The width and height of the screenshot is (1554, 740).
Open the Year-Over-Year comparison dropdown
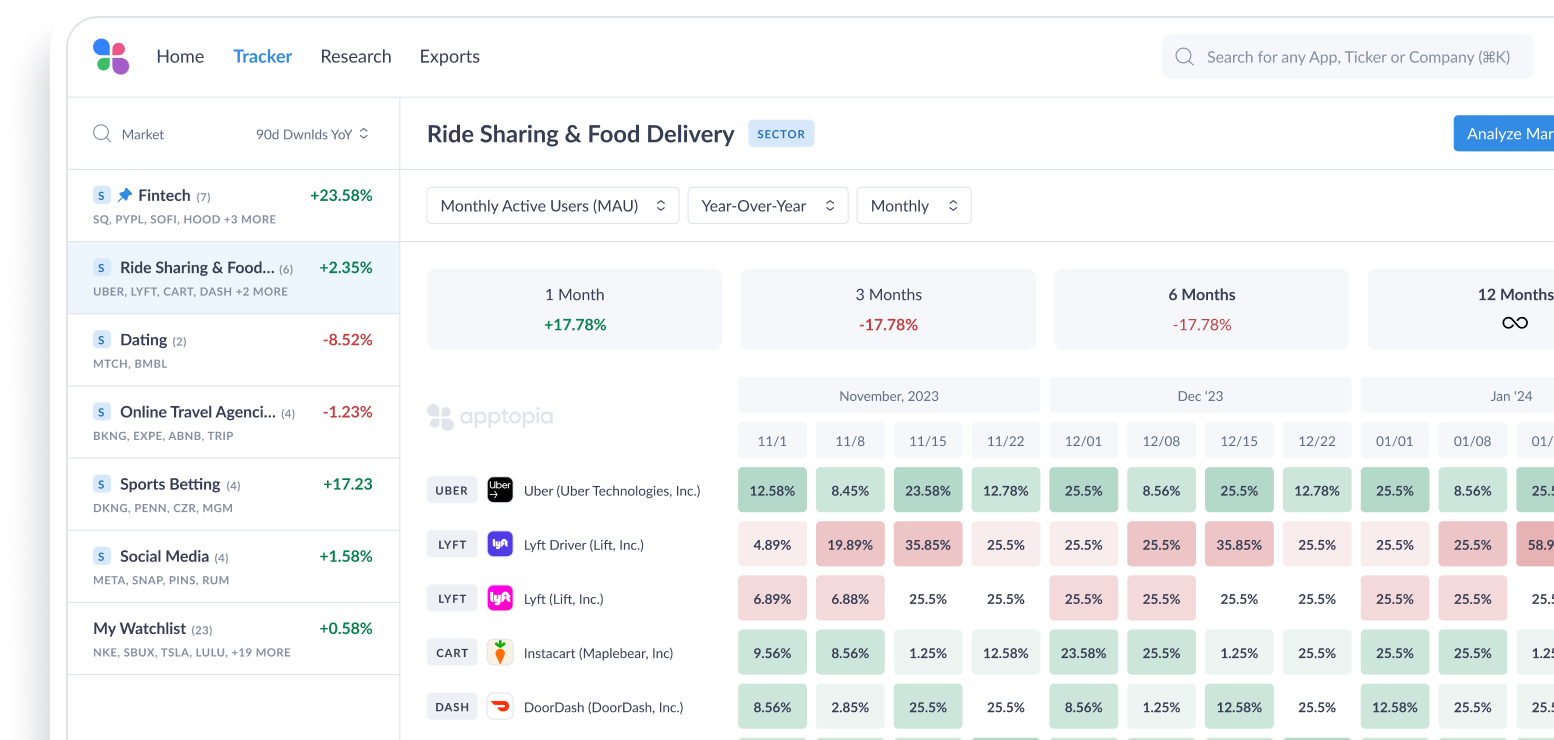(767, 205)
